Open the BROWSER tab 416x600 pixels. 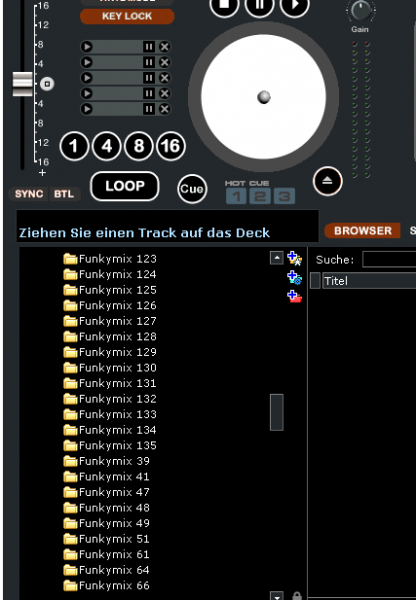pos(362,231)
